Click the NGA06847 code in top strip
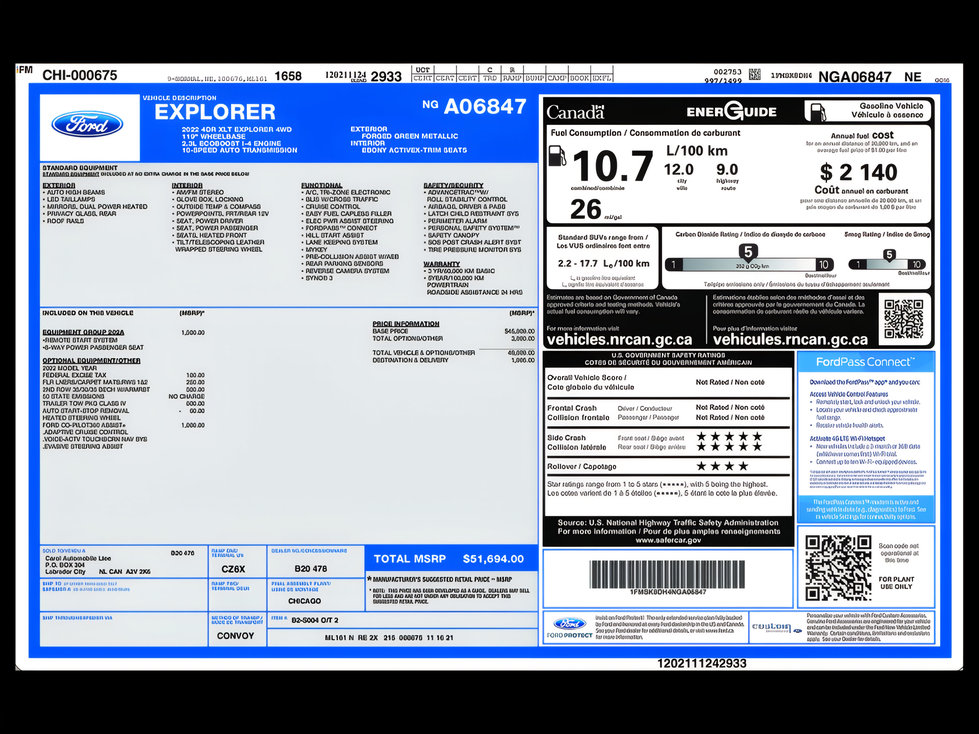 (855, 77)
